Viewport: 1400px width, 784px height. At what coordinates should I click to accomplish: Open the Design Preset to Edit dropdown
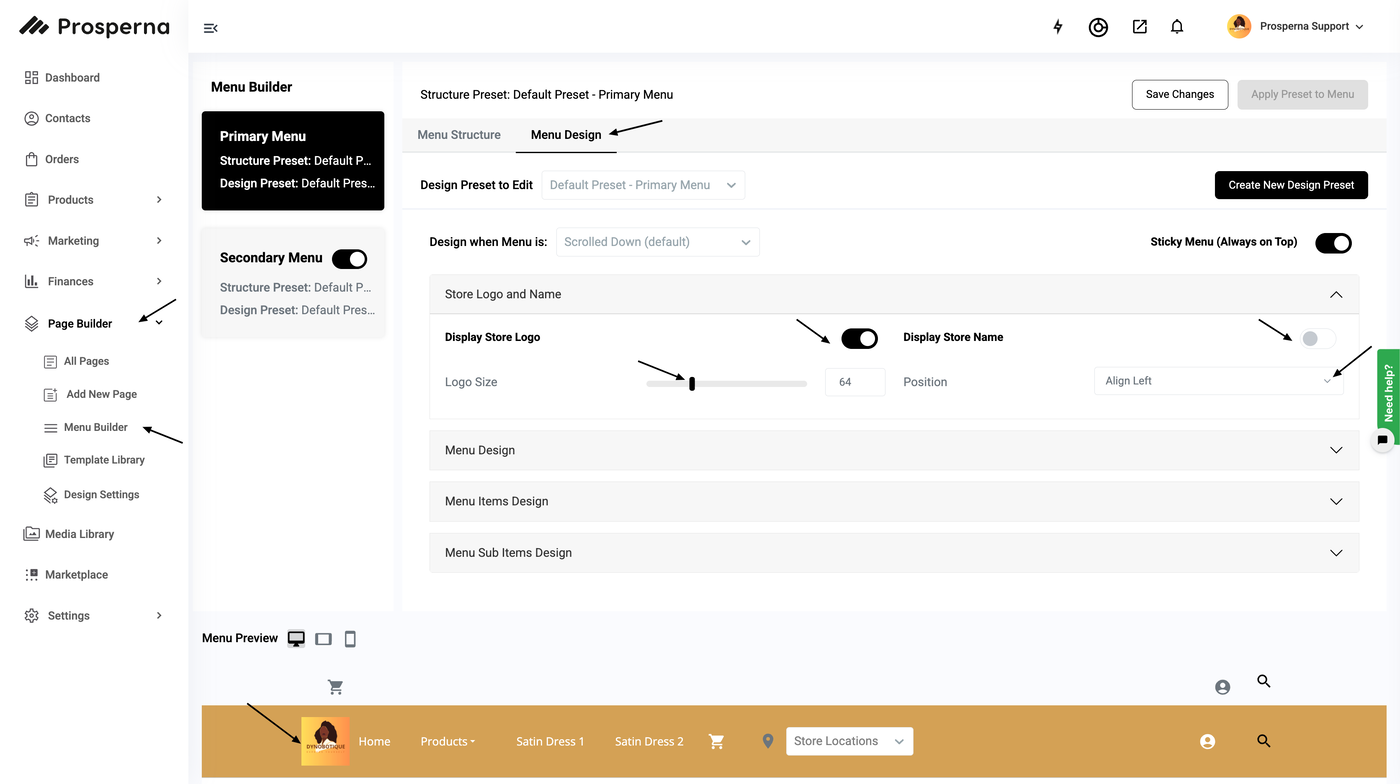643,185
